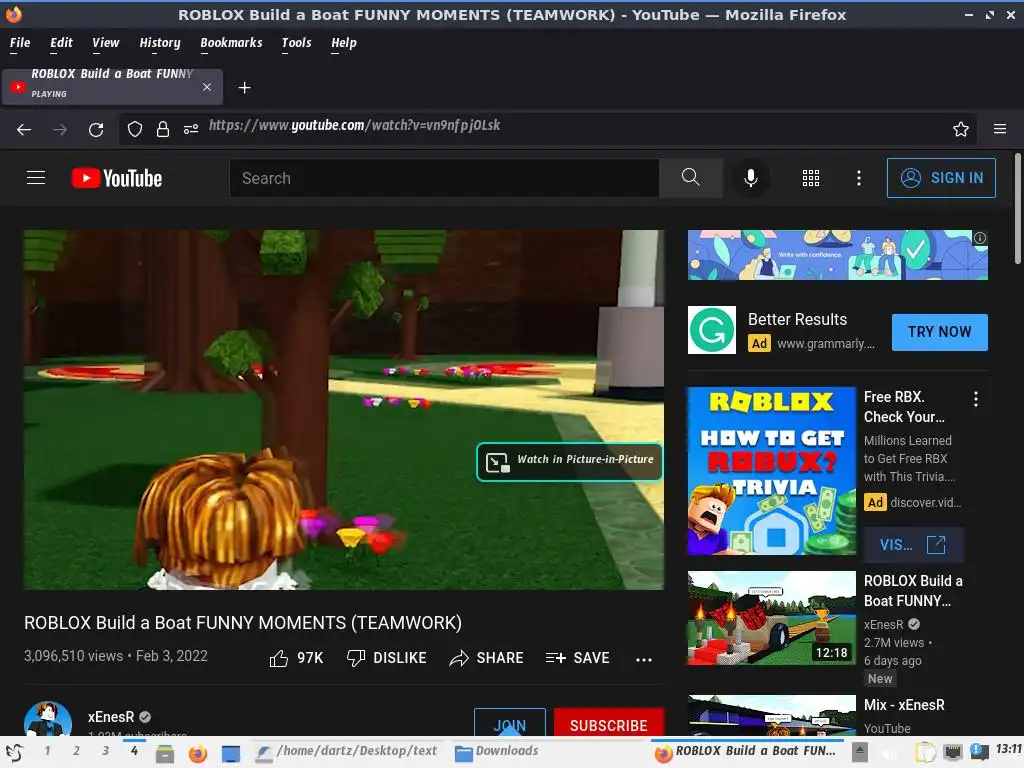The width and height of the screenshot is (1024, 768).
Task: Open www.grammarly ad link
Action: (825, 344)
